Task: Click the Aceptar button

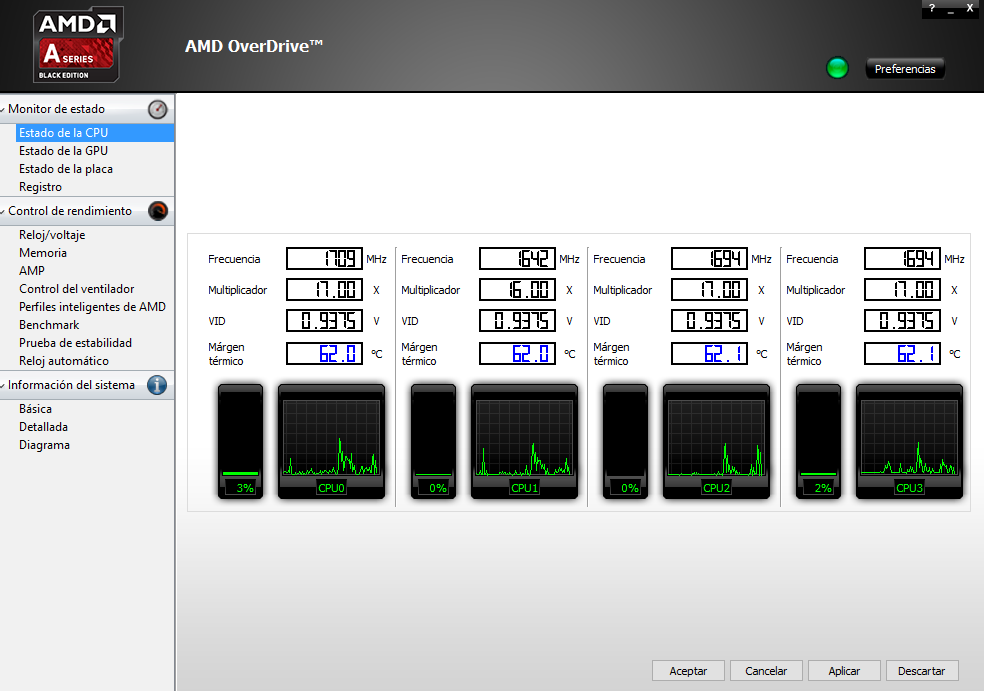Action: coord(688,671)
